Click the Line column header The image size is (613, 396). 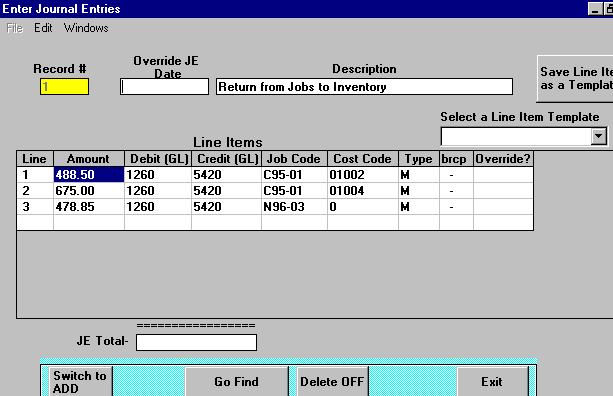[35, 159]
